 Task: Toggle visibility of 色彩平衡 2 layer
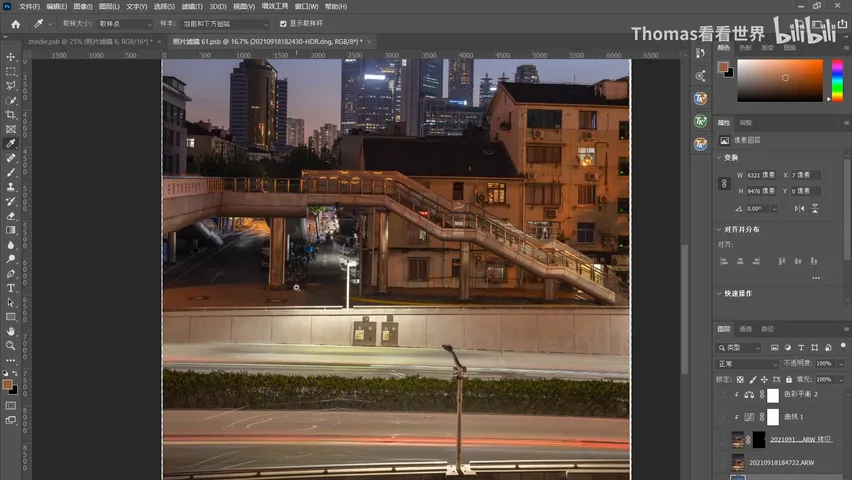(721, 394)
